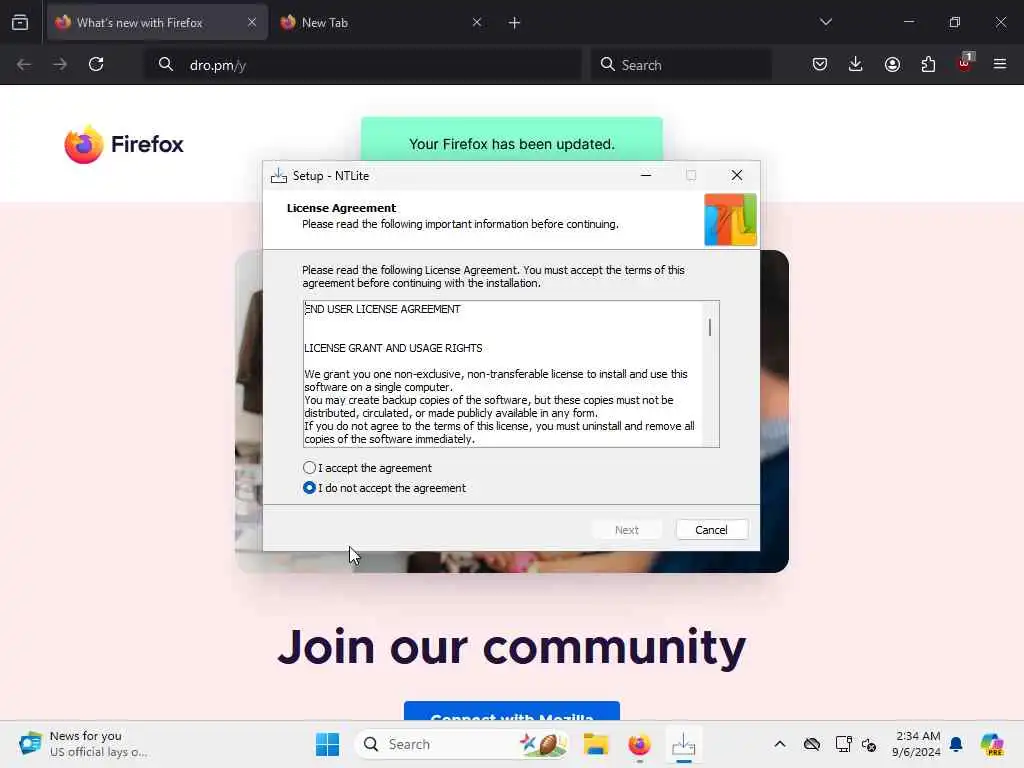Expand the list all tabs chevron
1024x768 pixels.
tap(825, 22)
